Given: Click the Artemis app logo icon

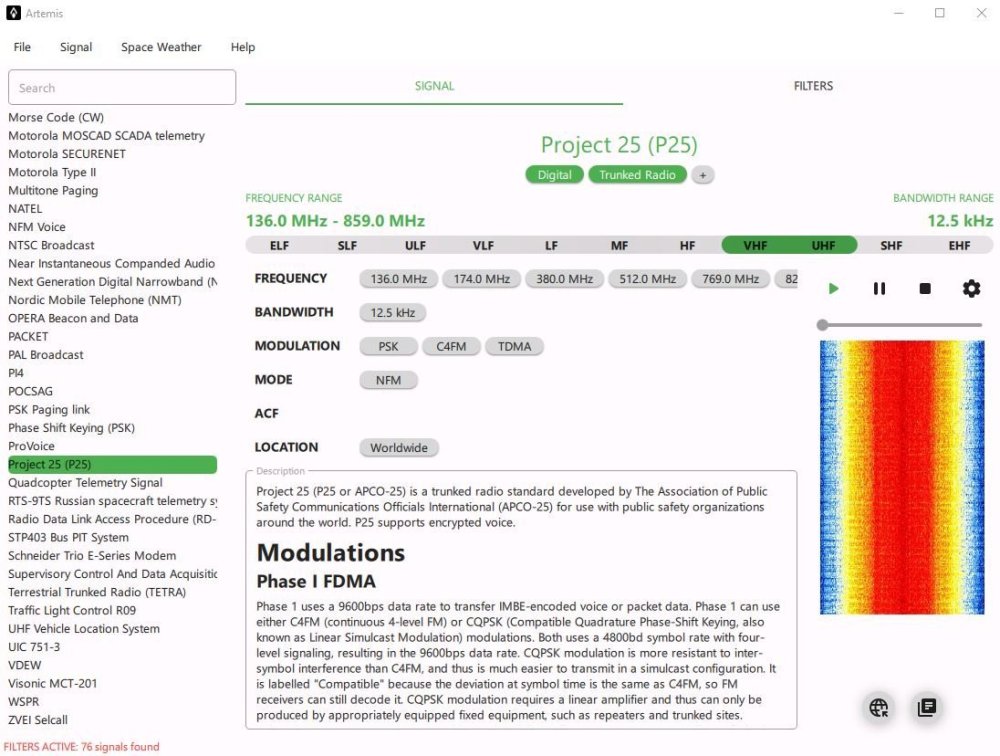Looking at the screenshot, I should [x=13, y=13].
